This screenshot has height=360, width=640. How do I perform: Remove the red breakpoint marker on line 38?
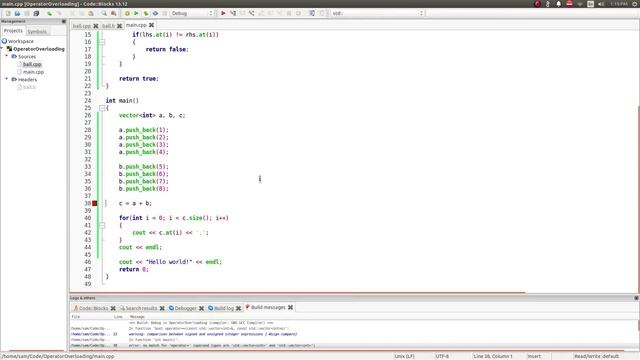tap(95, 203)
